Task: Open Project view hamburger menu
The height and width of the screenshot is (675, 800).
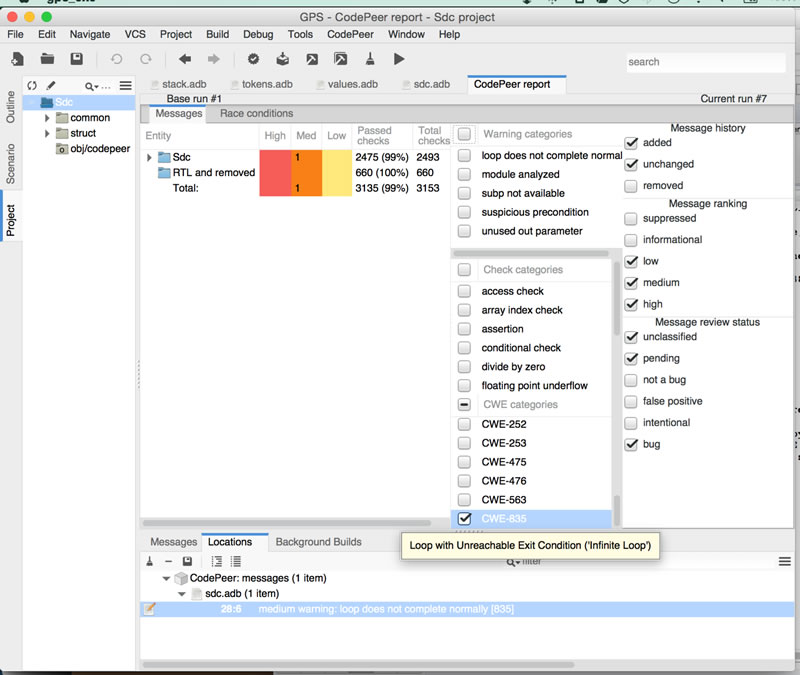Action: [x=126, y=86]
